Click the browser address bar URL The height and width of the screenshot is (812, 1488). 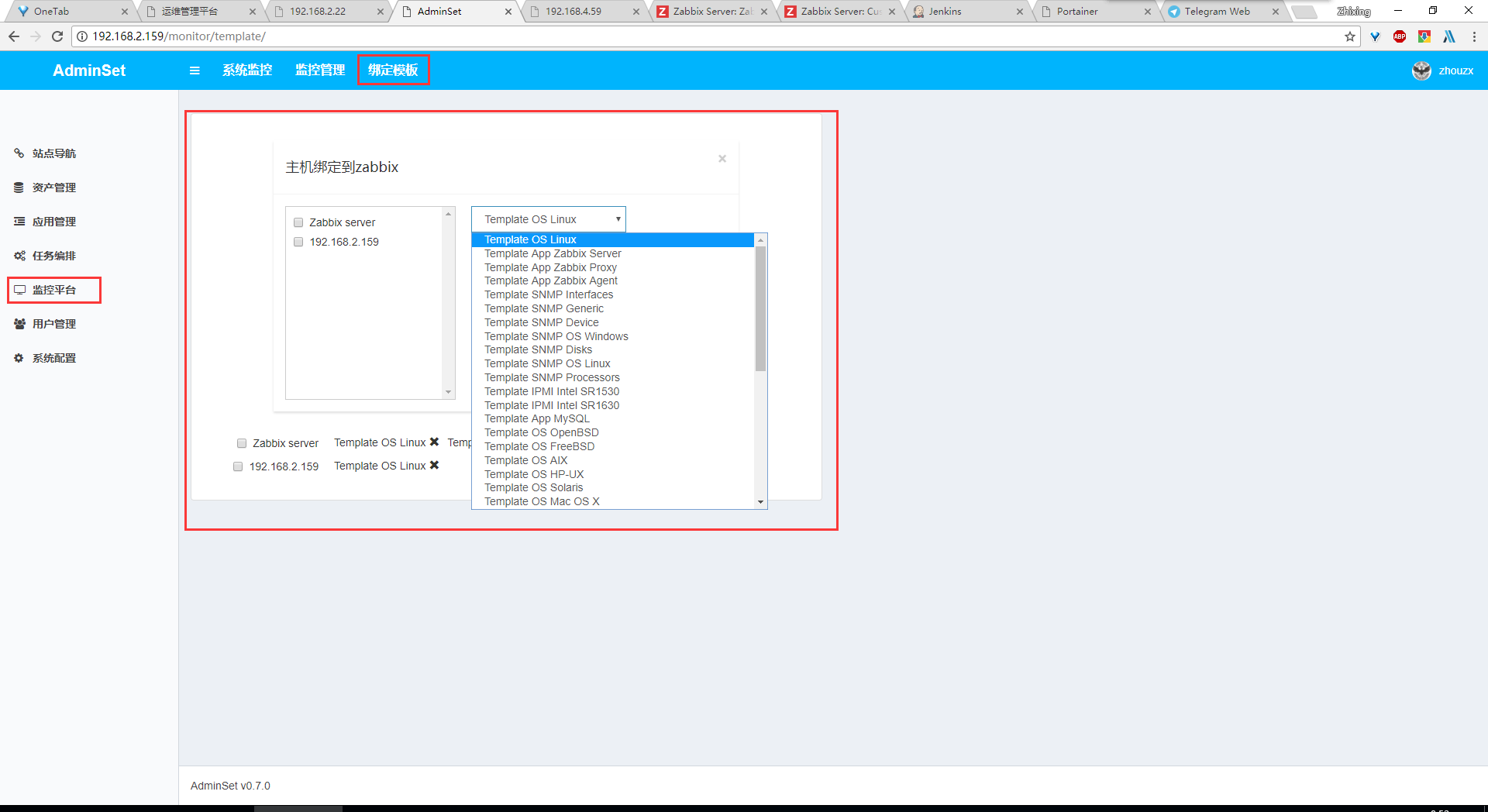click(179, 36)
